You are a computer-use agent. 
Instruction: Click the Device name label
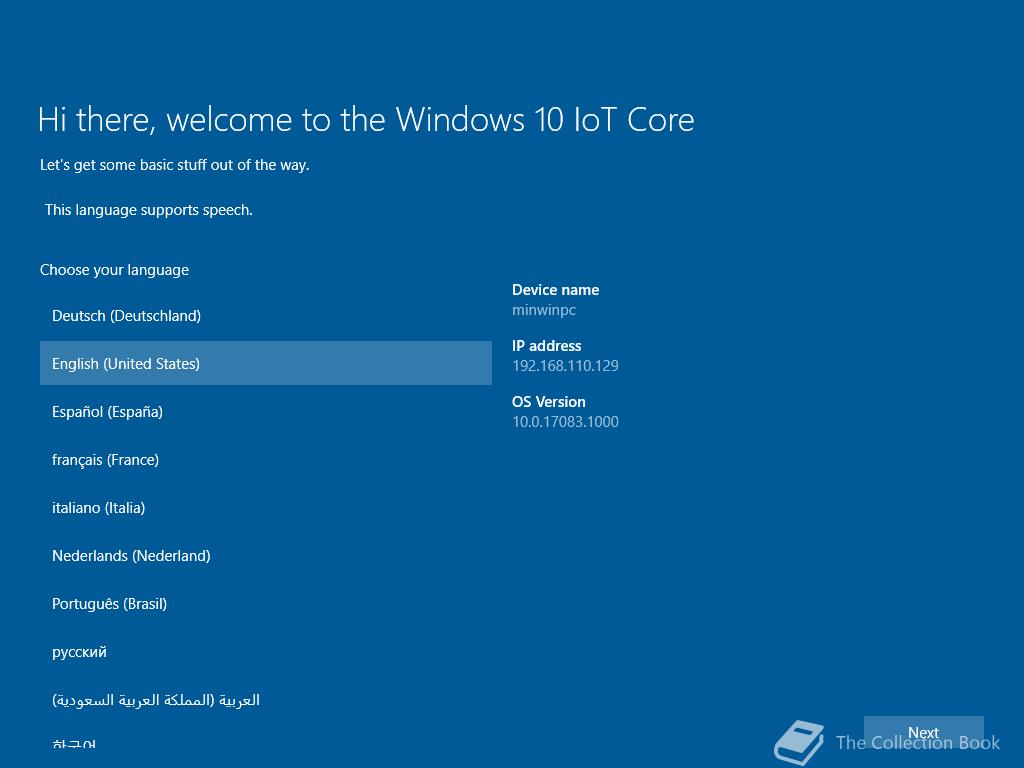[x=555, y=290]
